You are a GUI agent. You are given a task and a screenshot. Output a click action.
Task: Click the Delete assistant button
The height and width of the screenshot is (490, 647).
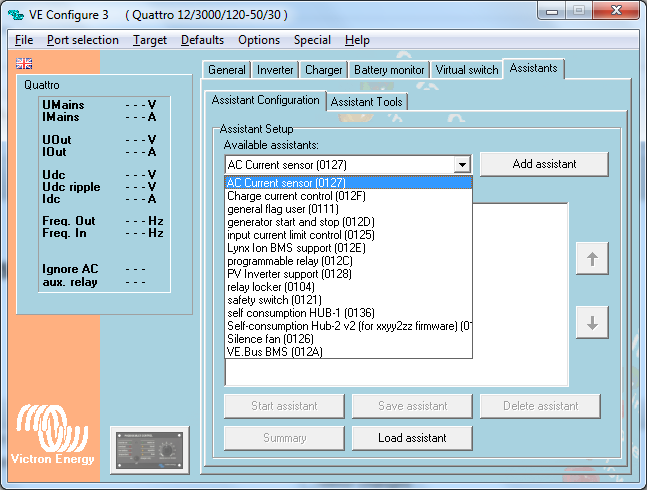(540, 406)
